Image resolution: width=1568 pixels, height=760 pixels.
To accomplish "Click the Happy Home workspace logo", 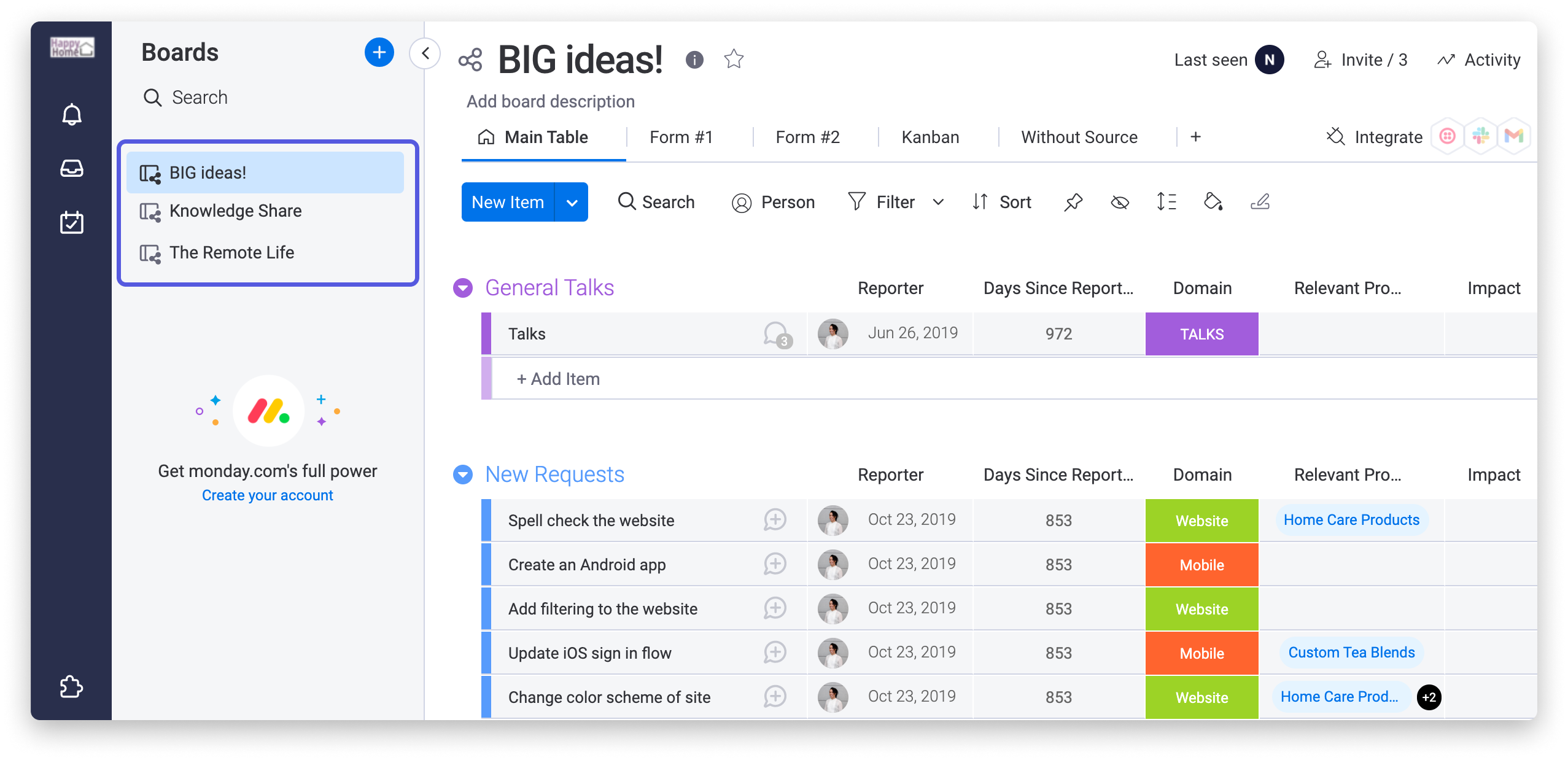I will coord(72,47).
